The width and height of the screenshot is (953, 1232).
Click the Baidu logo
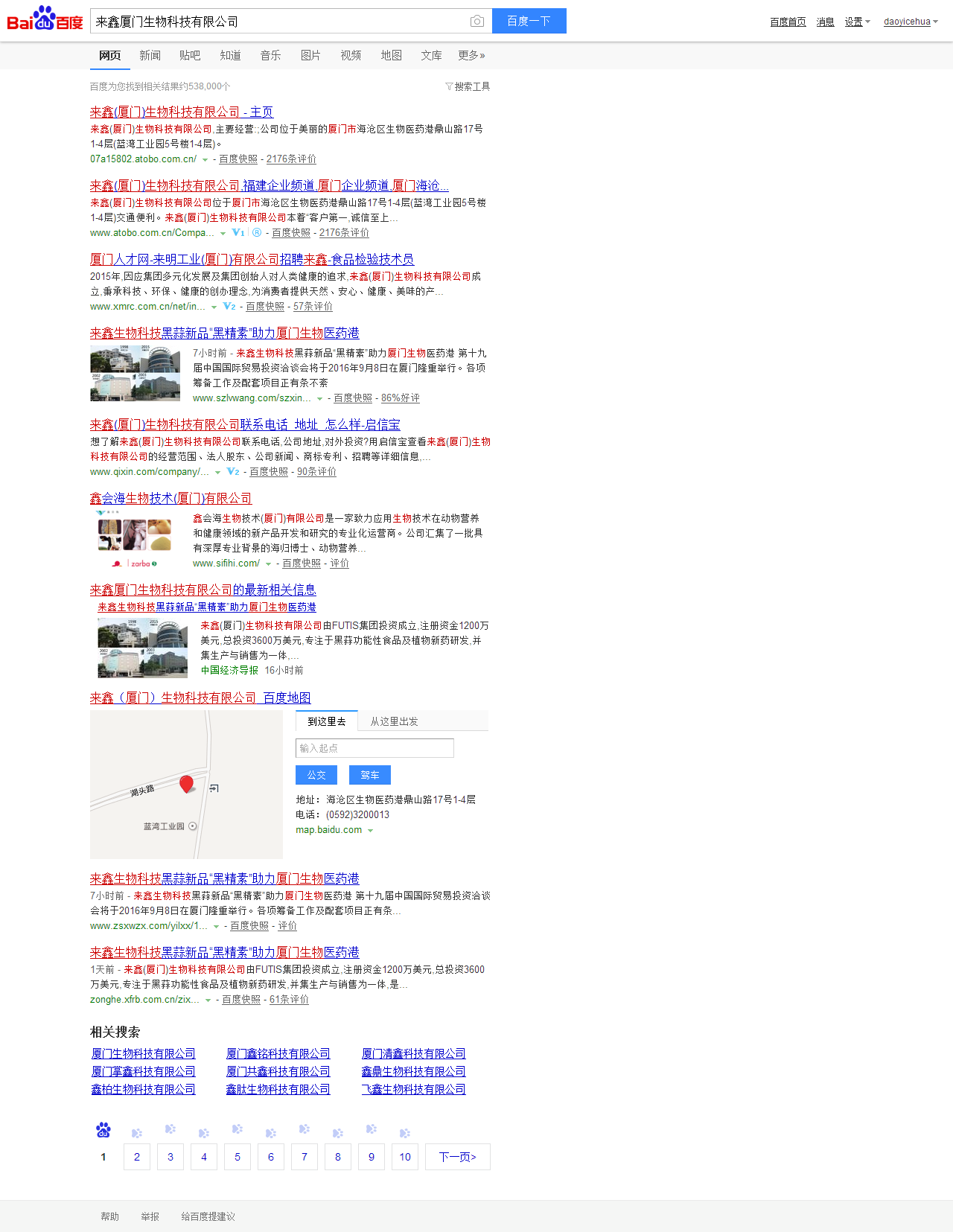[x=45, y=19]
